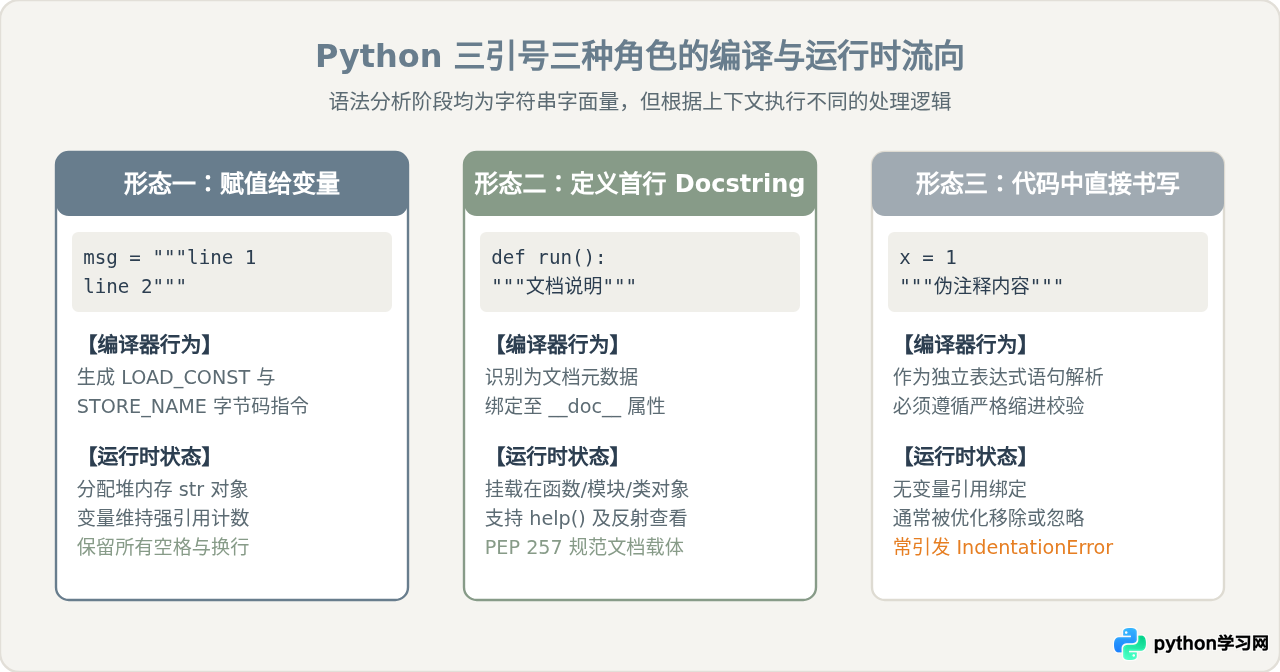Image resolution: width=1280 pixels, height=672 pixels.
Task: Click '【编译器行为】' in the 形态二 card
Action: tap(556, 345)
